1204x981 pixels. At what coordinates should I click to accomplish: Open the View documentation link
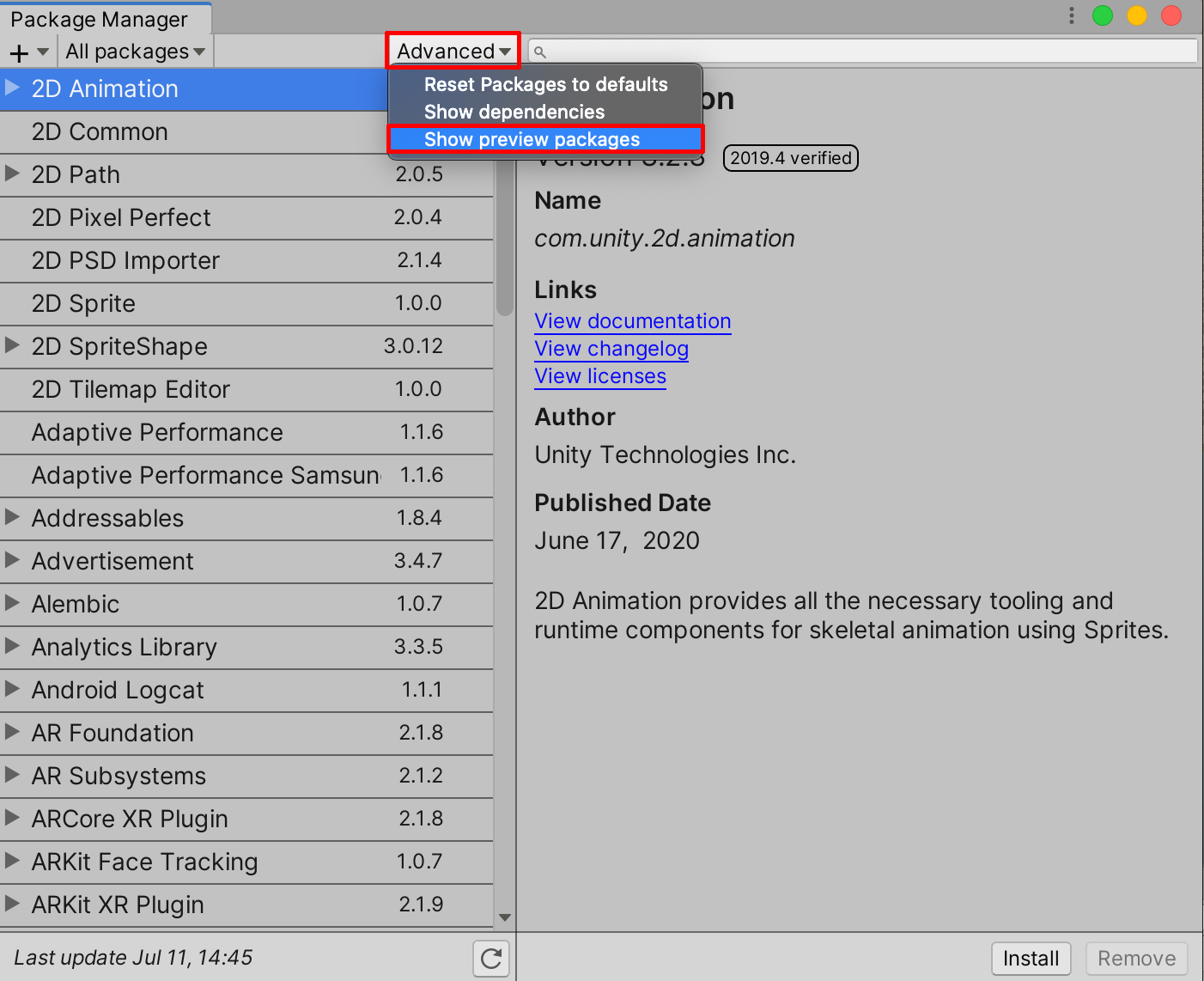tap(632, 321)
